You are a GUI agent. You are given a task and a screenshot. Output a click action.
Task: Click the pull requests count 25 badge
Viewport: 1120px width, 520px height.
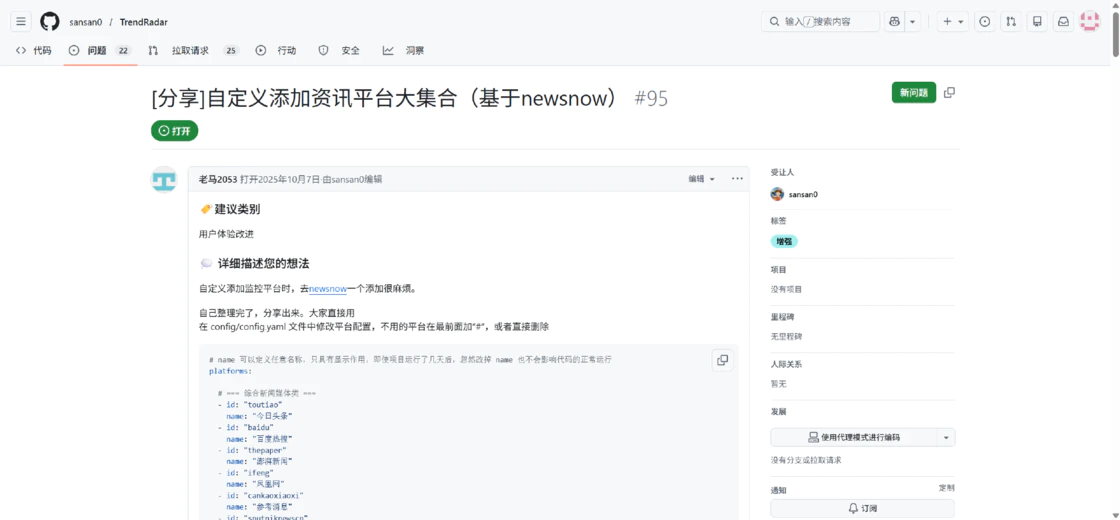point(231,51)
